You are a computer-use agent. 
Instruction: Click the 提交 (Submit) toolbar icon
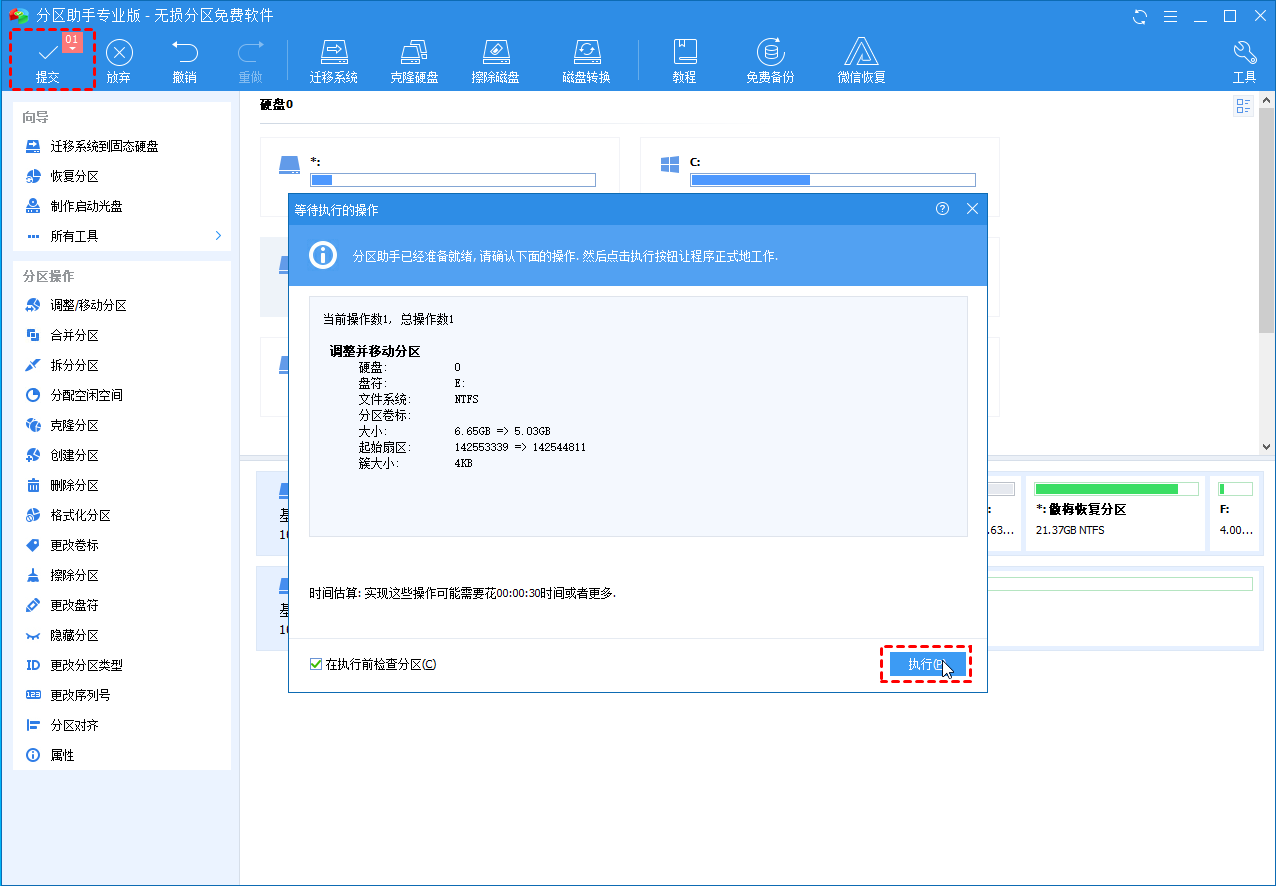pos(48,60)
